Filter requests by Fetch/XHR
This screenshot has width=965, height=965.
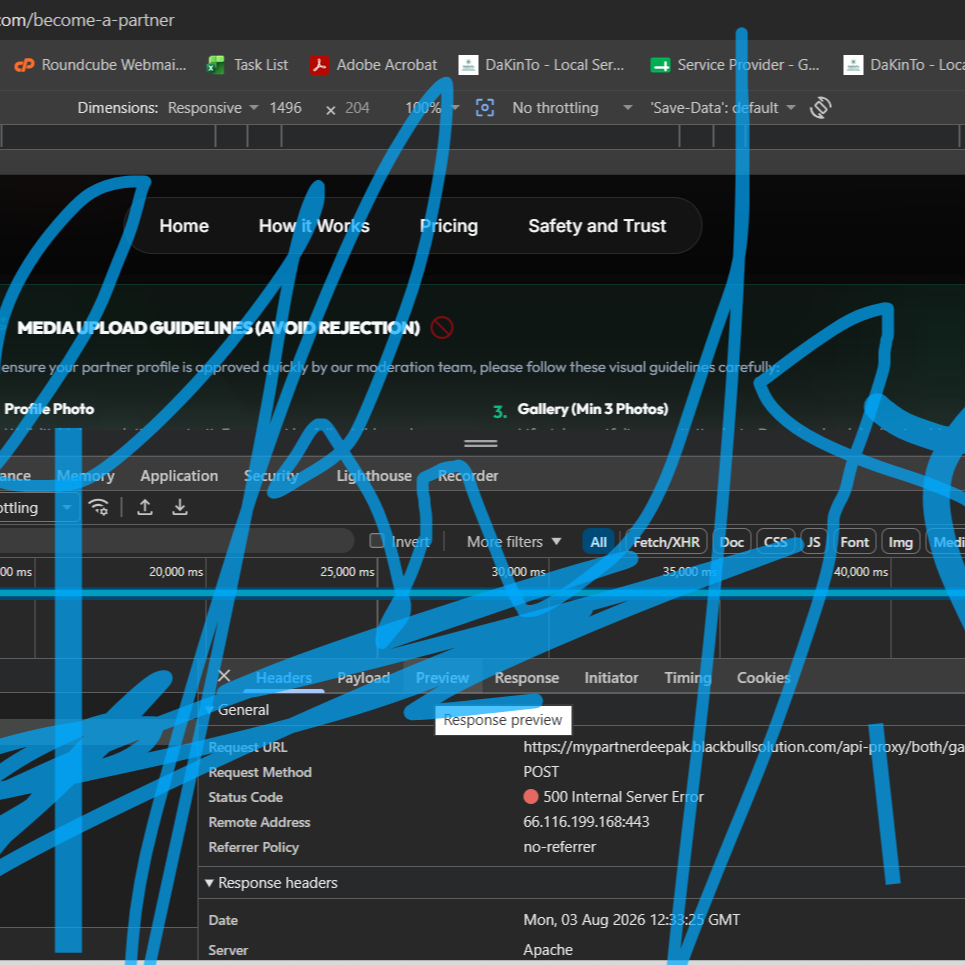click(667, 542)
